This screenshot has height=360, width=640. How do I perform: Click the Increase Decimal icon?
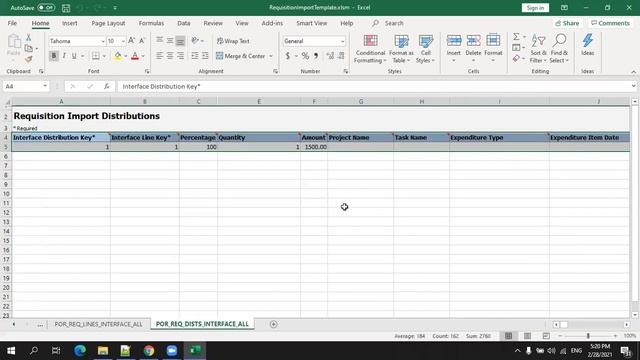(x=330, y=56)
